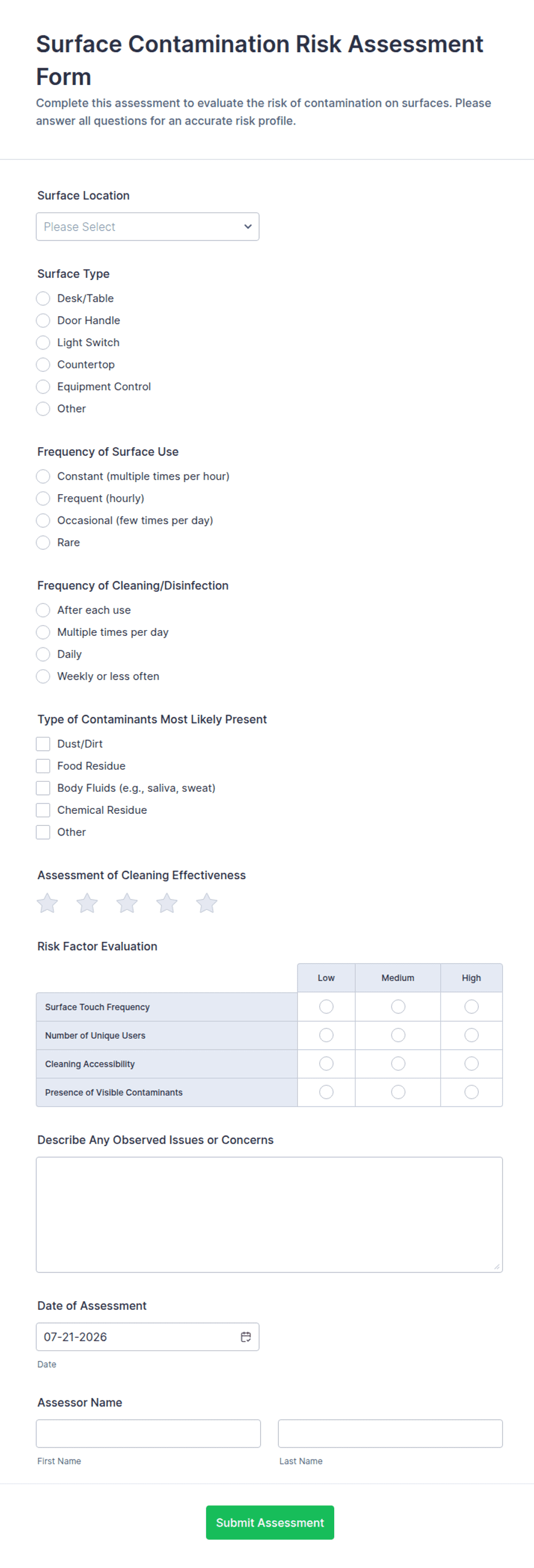Screen dimensions: 534x1568
Task: Mark Surface Touch Frequency as High
Action: tap(471, 1006)
